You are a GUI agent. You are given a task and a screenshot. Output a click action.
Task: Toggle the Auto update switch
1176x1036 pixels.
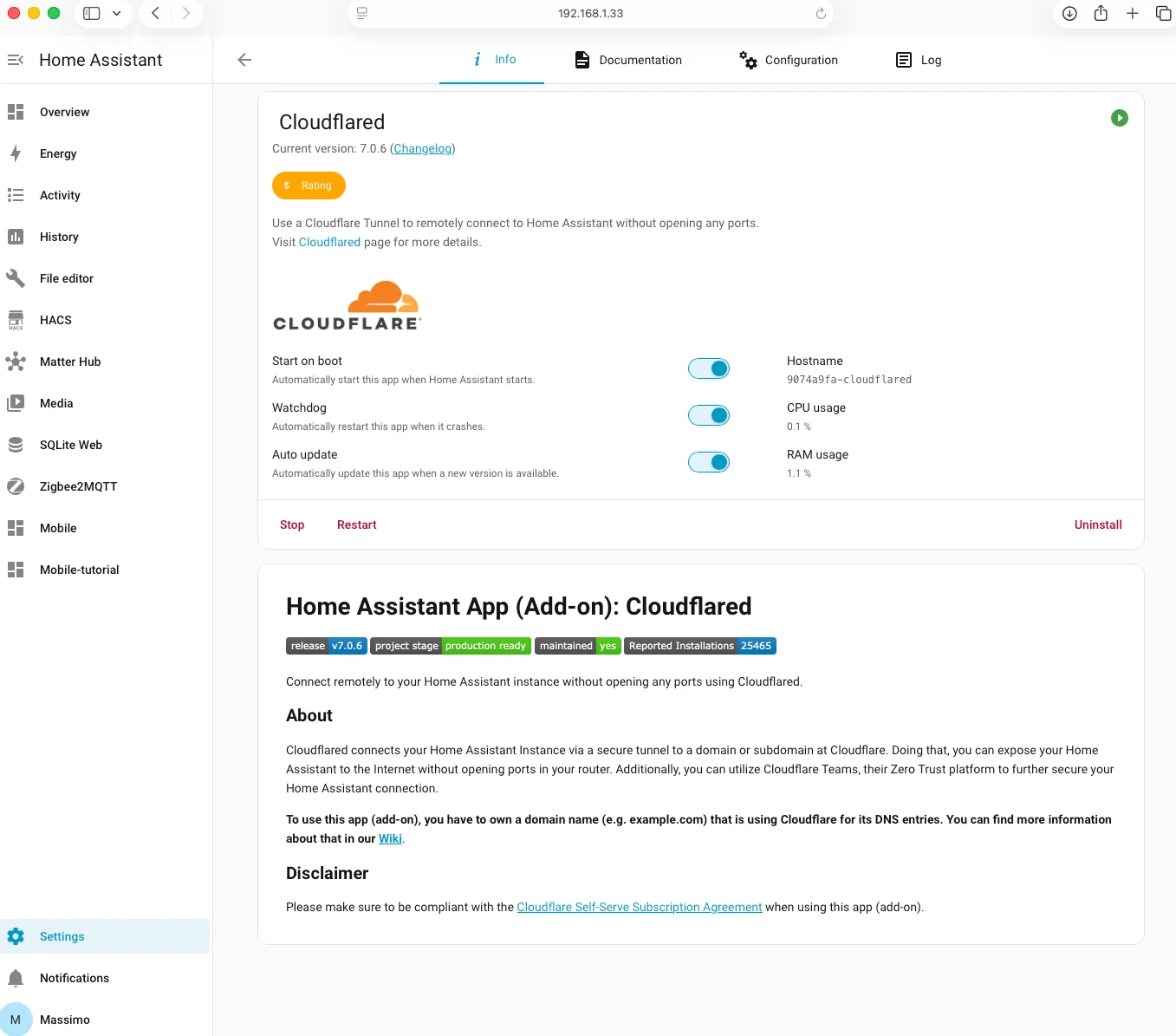(709, 462)
